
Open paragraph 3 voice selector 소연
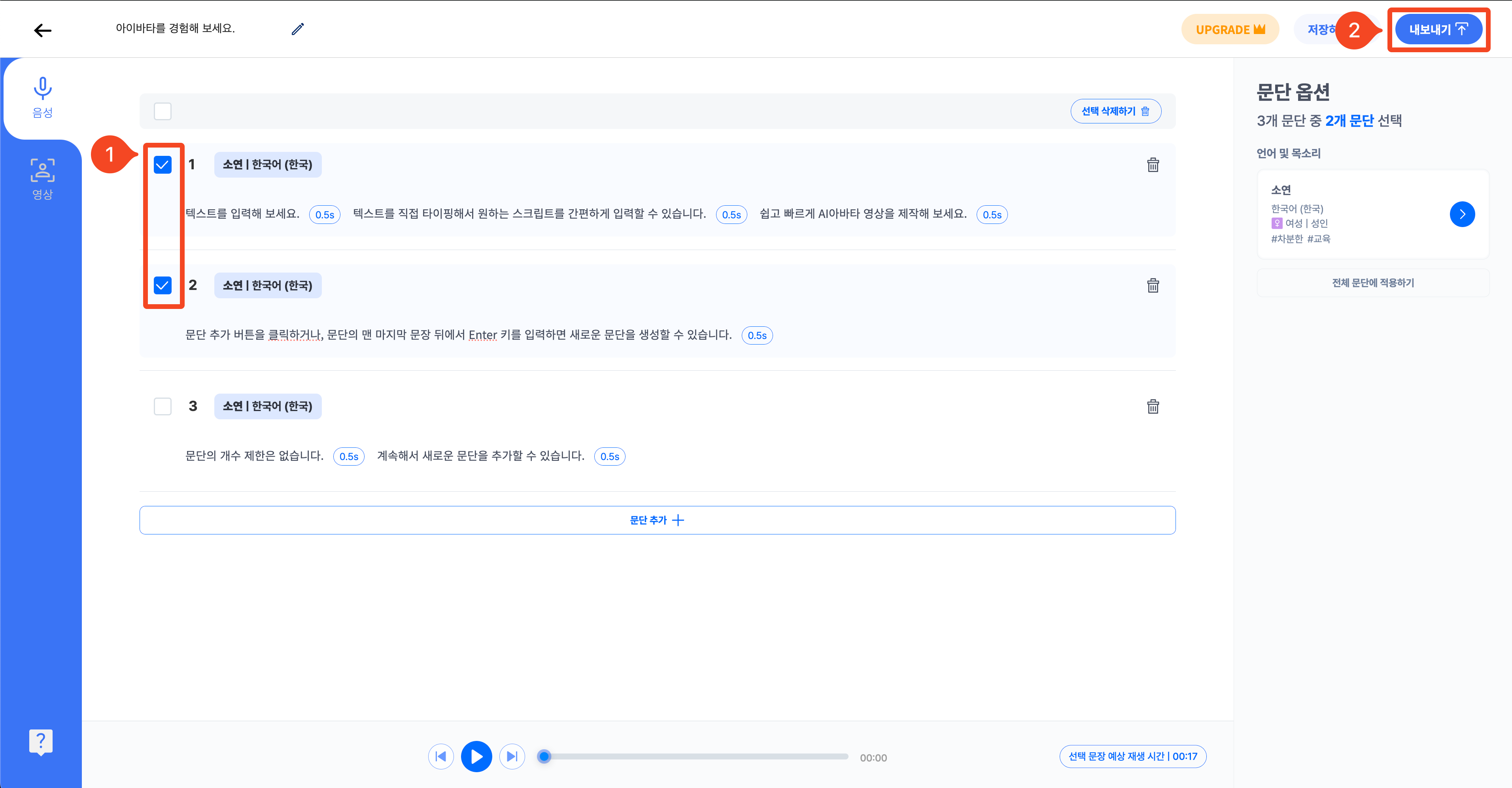(x=268, y=406)
